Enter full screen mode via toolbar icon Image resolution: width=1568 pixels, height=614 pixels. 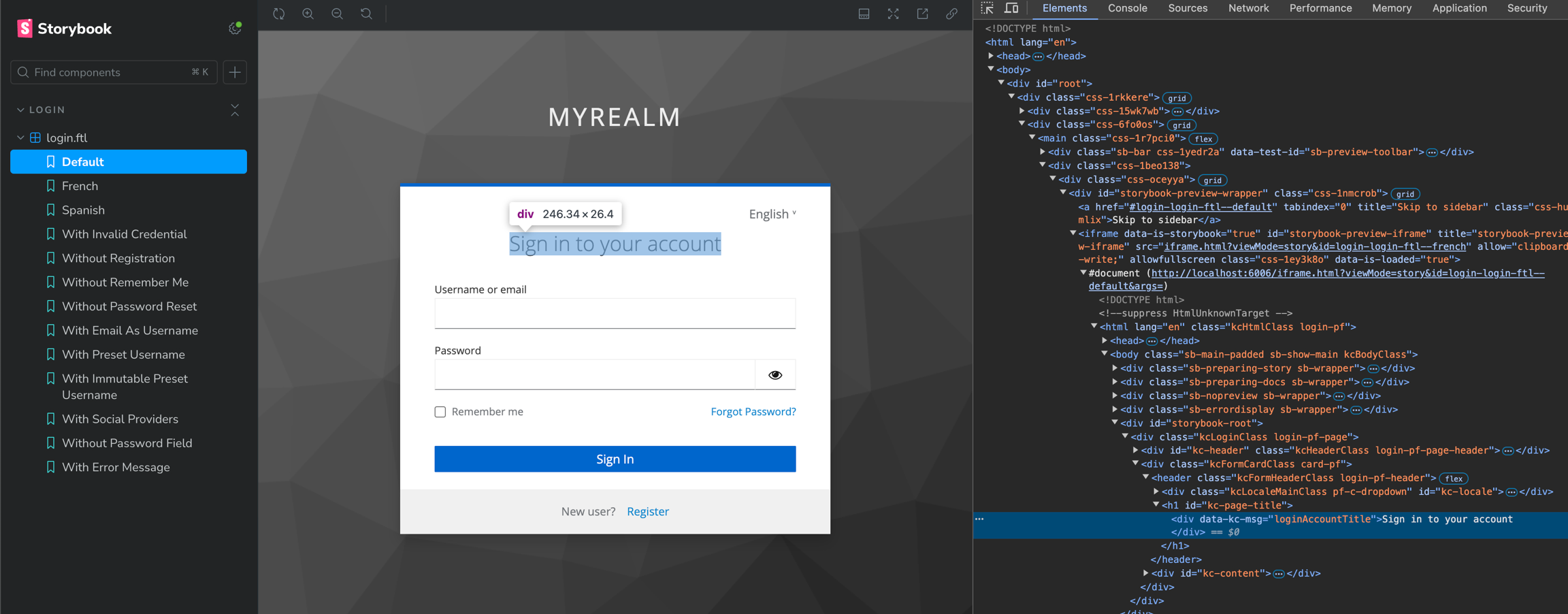pyautogui.click(x=894, y=14)
